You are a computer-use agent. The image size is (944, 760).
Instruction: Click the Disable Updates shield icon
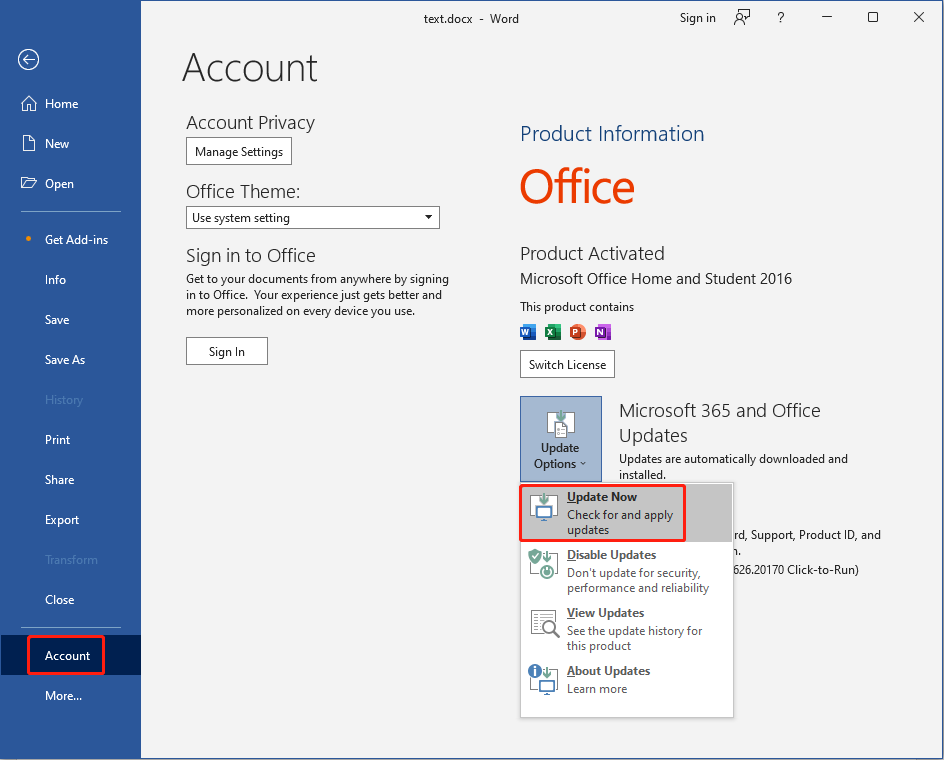coord(544,564)
